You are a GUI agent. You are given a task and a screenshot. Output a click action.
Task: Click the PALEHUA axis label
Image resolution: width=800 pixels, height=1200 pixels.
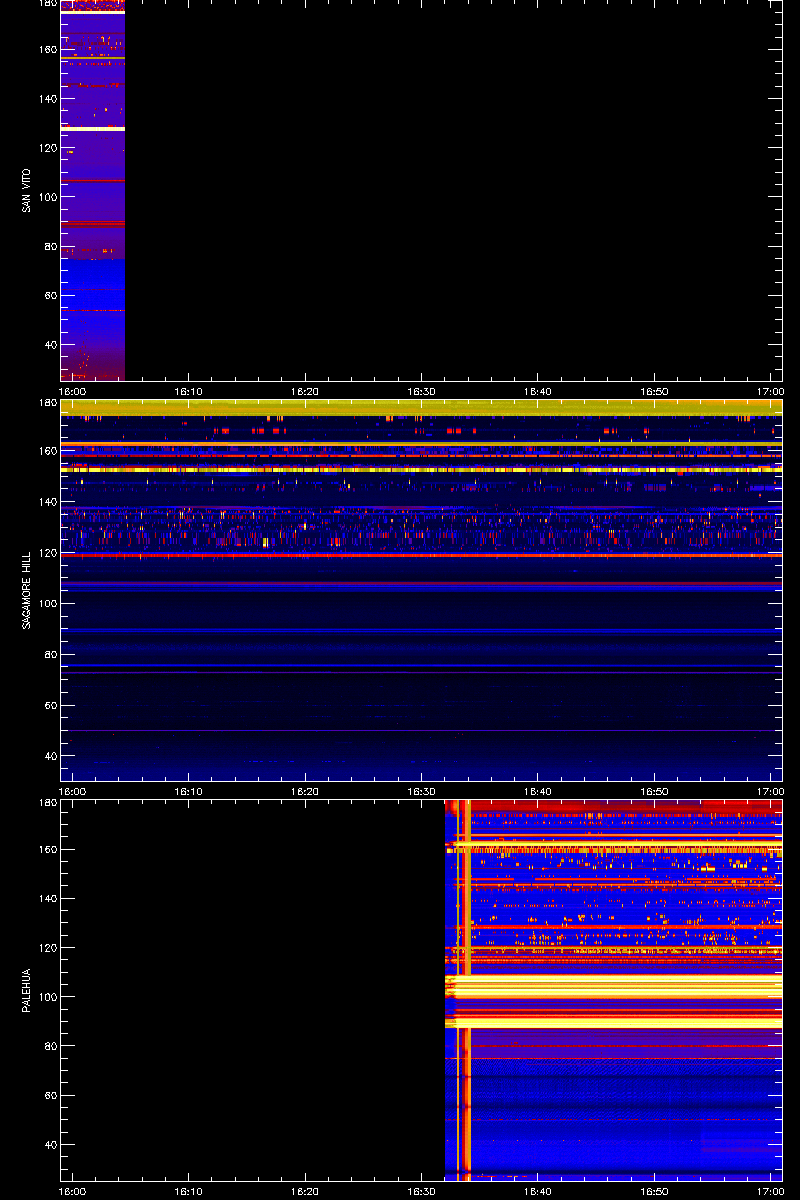click(26, 991)
